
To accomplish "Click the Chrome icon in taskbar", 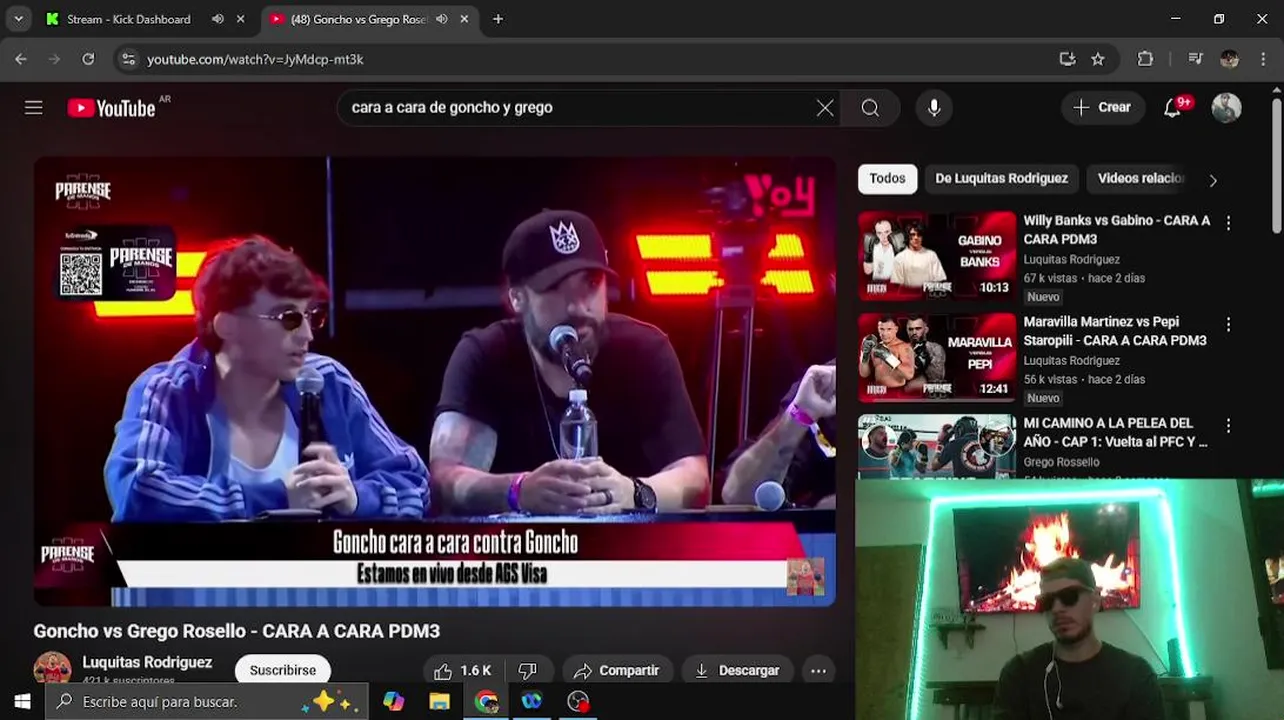I will pyautogui.click(x=486, y=701).
